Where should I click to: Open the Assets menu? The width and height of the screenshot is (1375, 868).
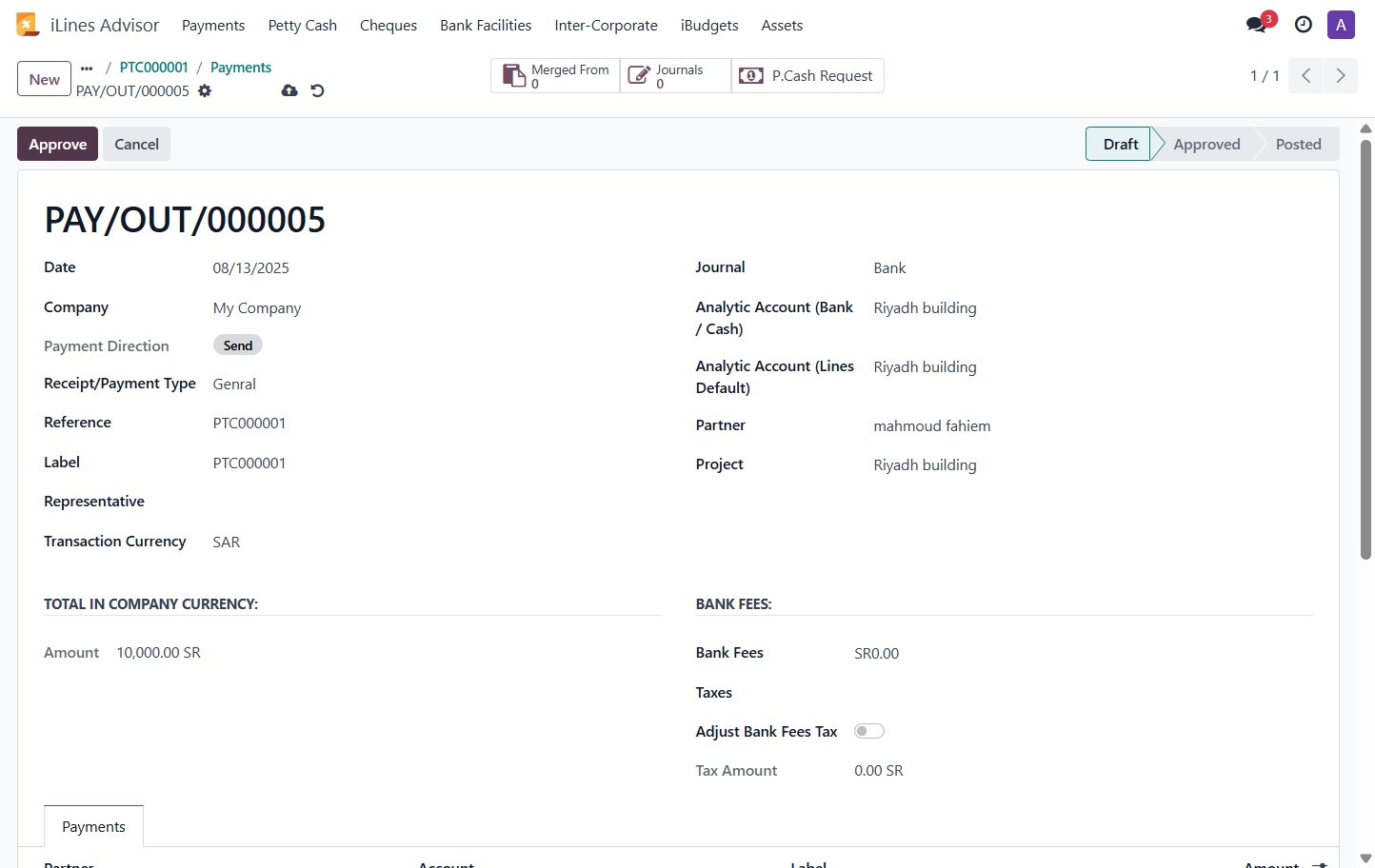[x=782, y=26]
